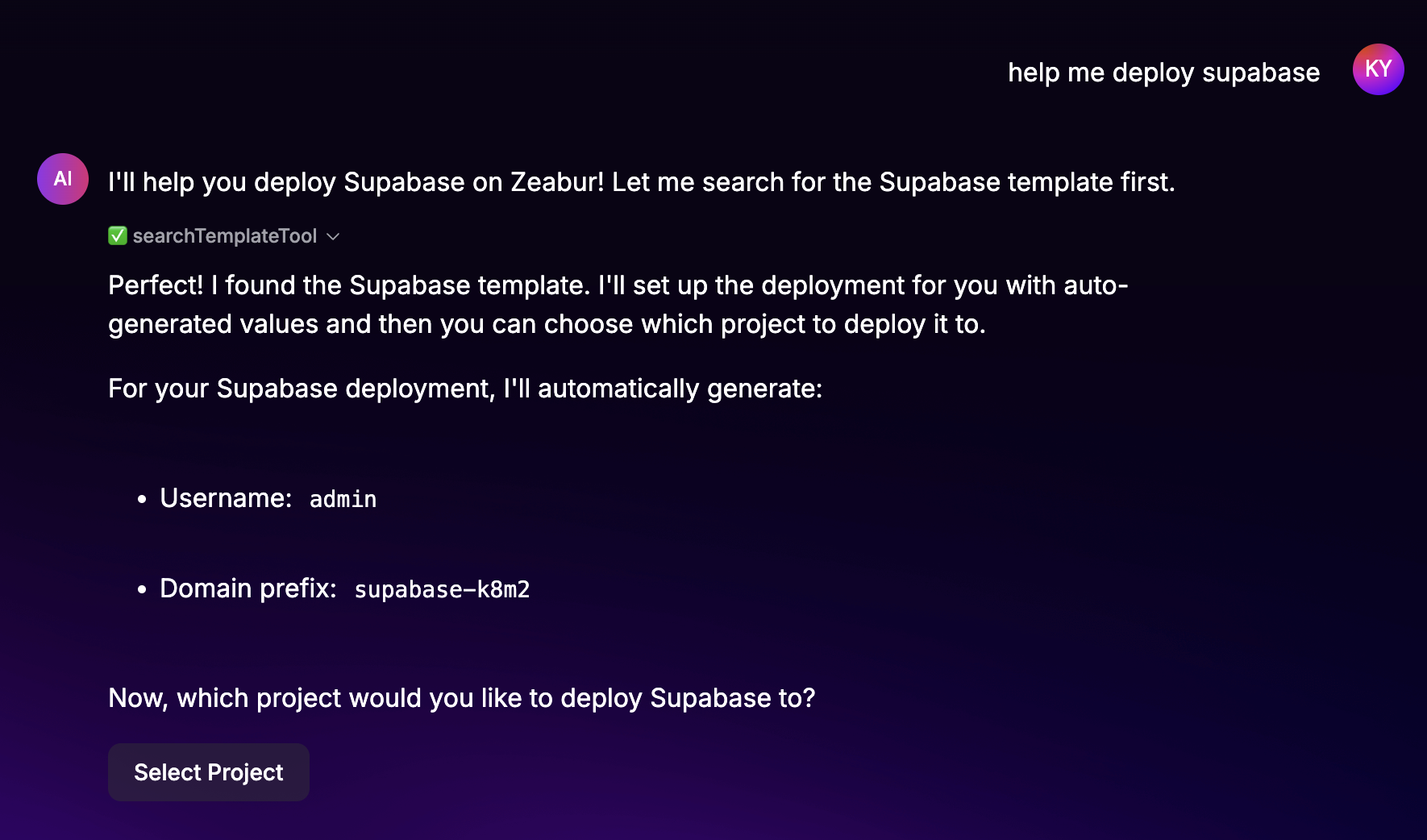1427x840 pixels.
Task: Expand the searchTemplateTool result details
Action: pyautogui.click(x=333, y=236)
